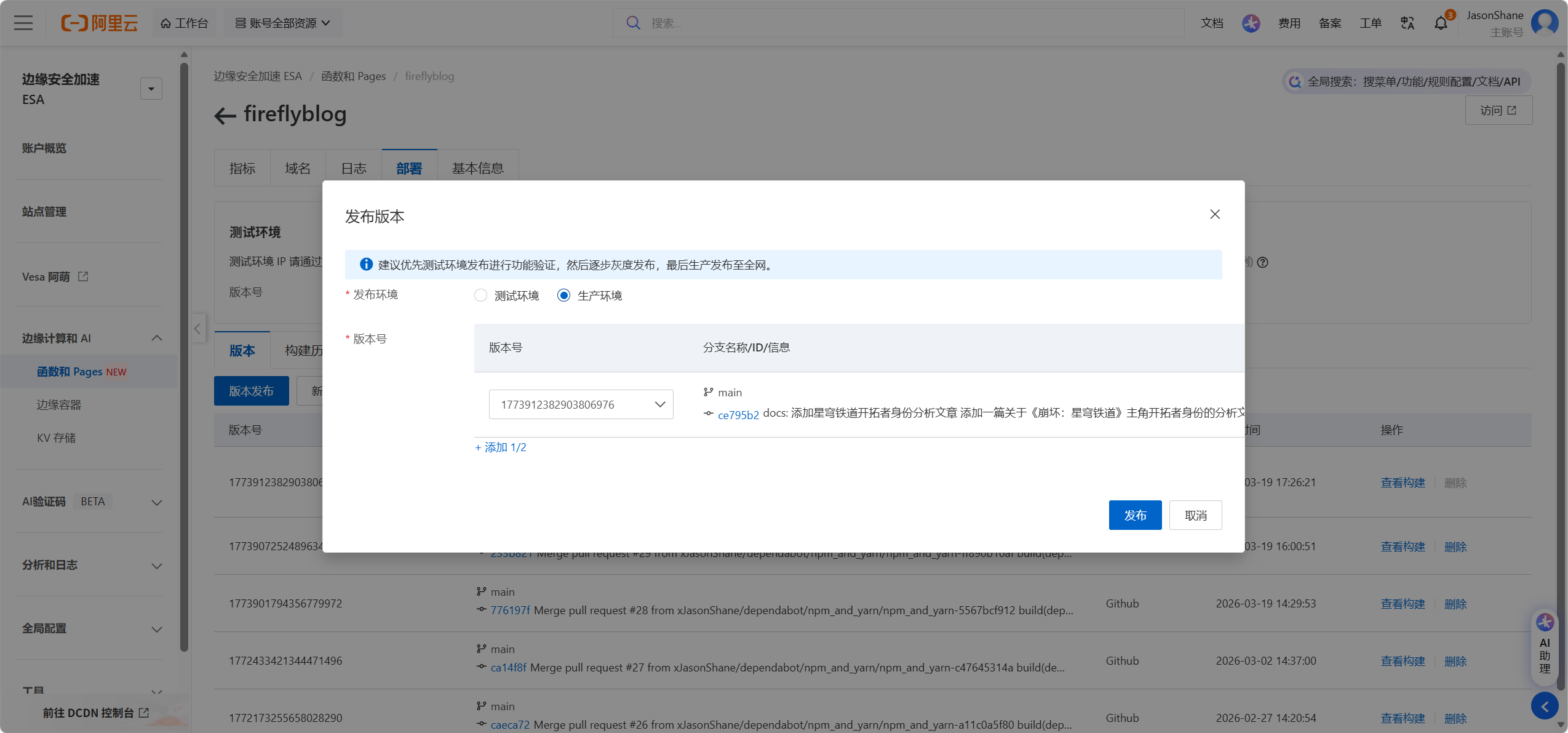Select the 测试环境 radio option
The width and height of the screenshot is (1568, 733).
[480, 295]
